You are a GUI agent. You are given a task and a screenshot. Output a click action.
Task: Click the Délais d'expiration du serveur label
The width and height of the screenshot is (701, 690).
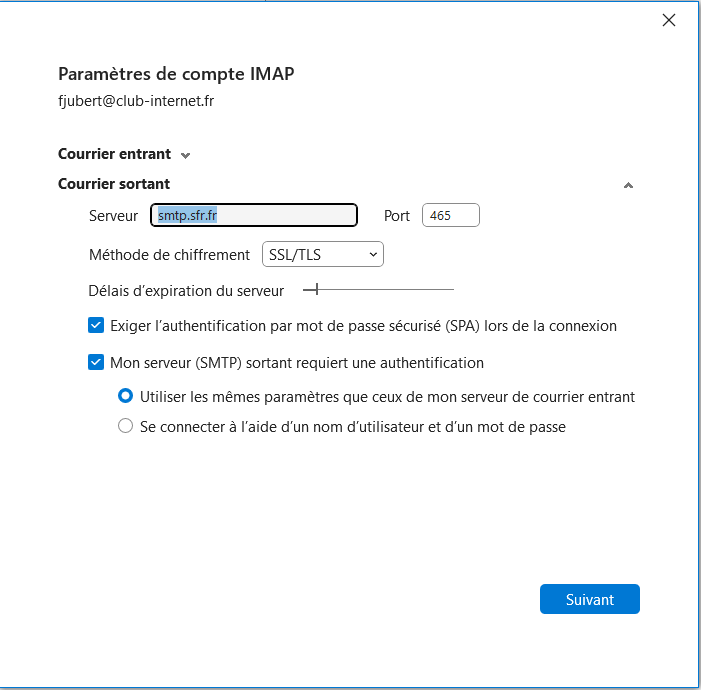(186, 290)
